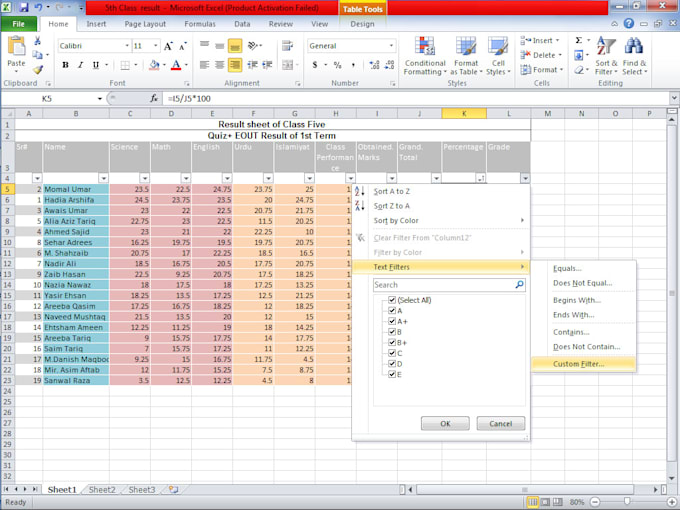Toggle the (Select All) checkbox
Image resolution: width=680 pixels, height=510 pixels.
coord(392,300)
